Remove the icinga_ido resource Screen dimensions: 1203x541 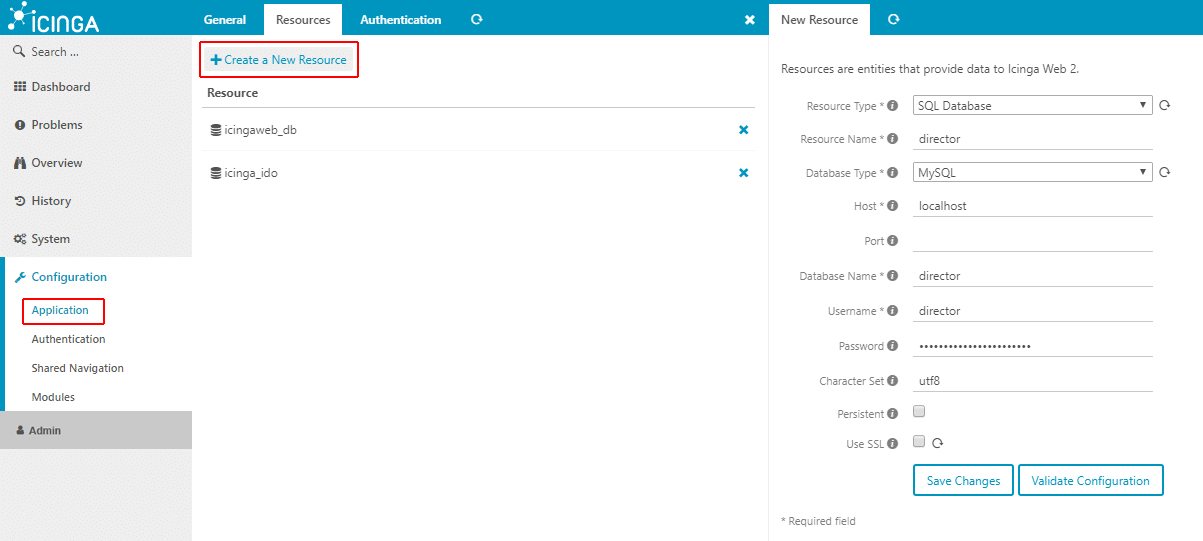point(743,173)
